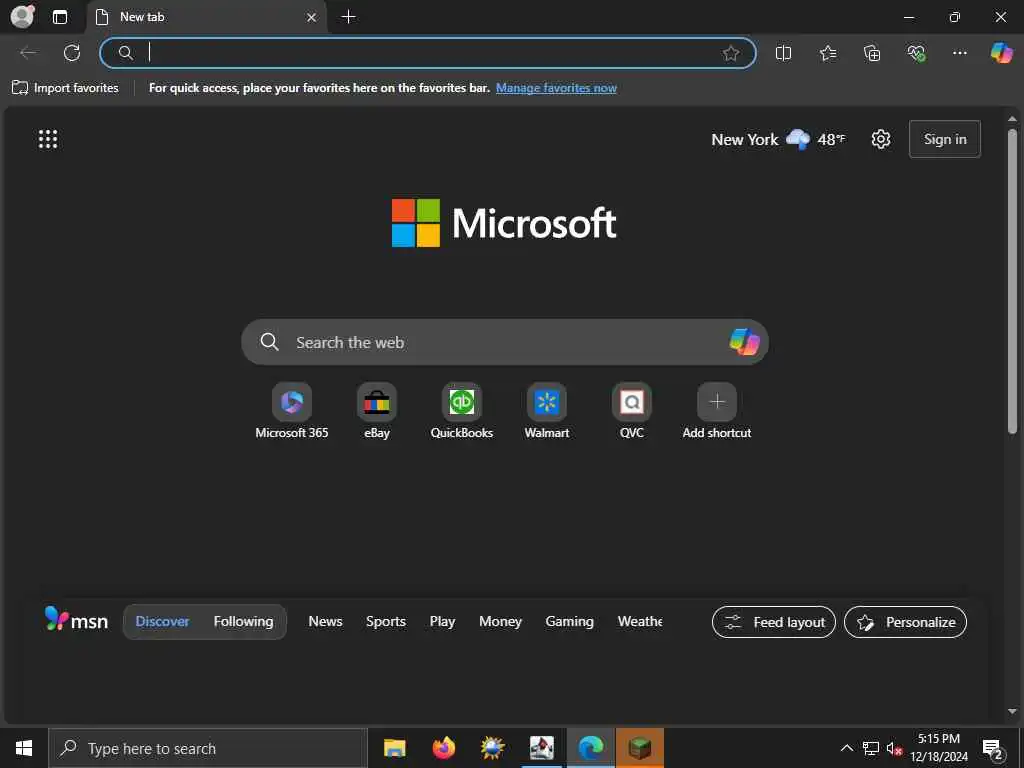Viewport: 1024px width, 768px height.
Task: Launch Firefox from taskbar
Action: coord(443,748)
